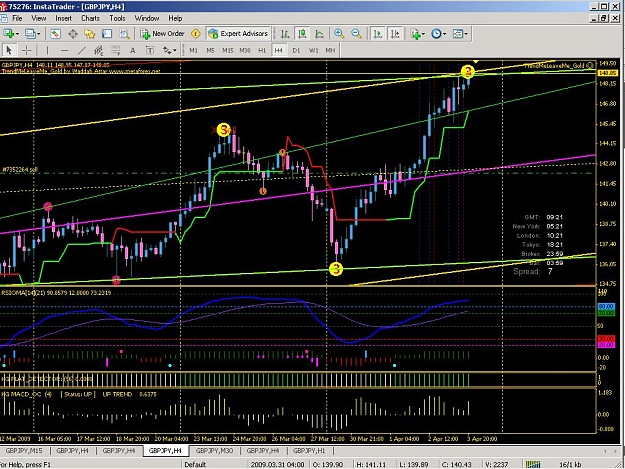Open the Tools menu
The width and height of the screenshot is (625, 469).
point(117,18)
